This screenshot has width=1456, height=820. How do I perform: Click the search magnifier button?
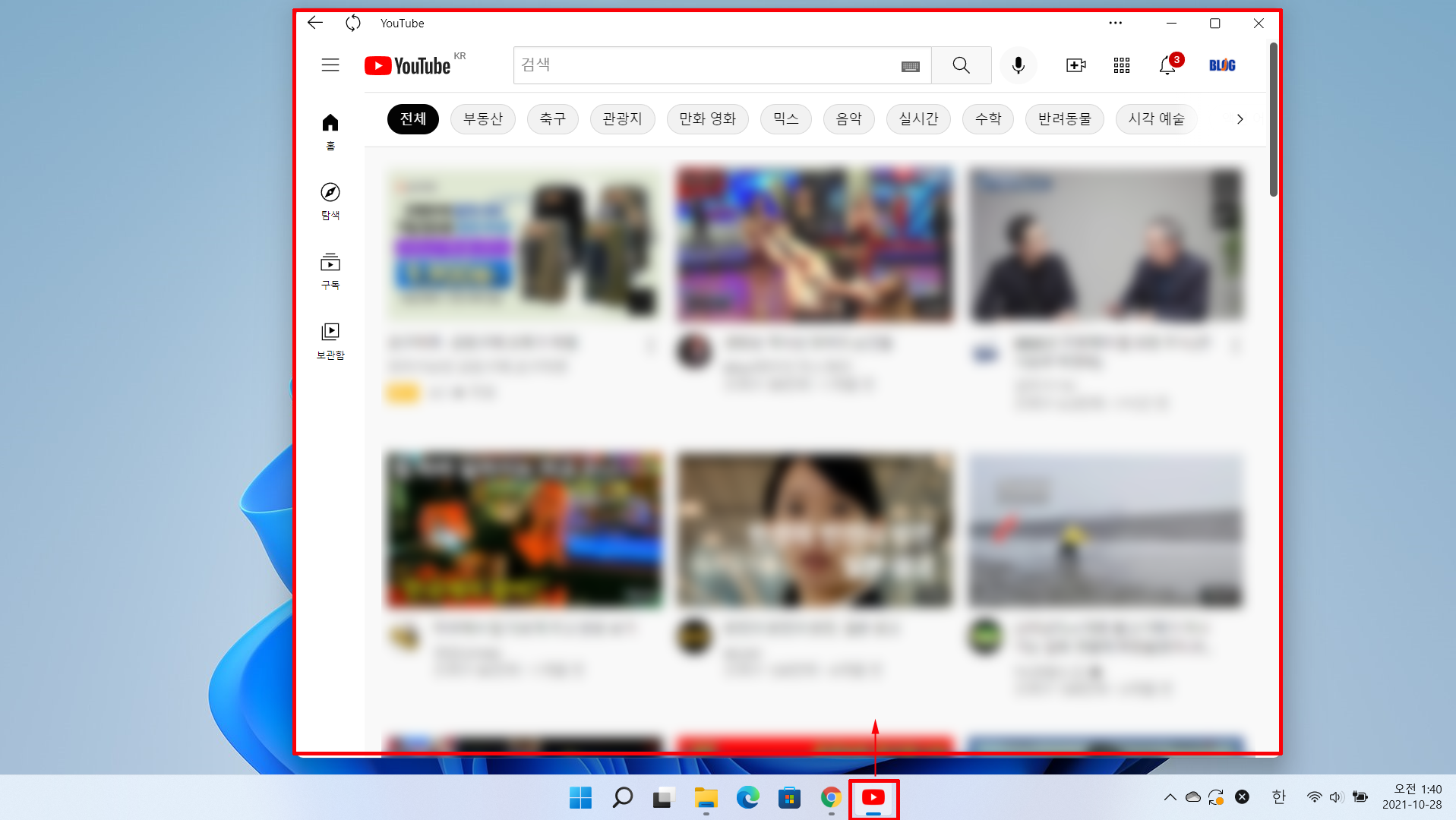pos(961,65)
